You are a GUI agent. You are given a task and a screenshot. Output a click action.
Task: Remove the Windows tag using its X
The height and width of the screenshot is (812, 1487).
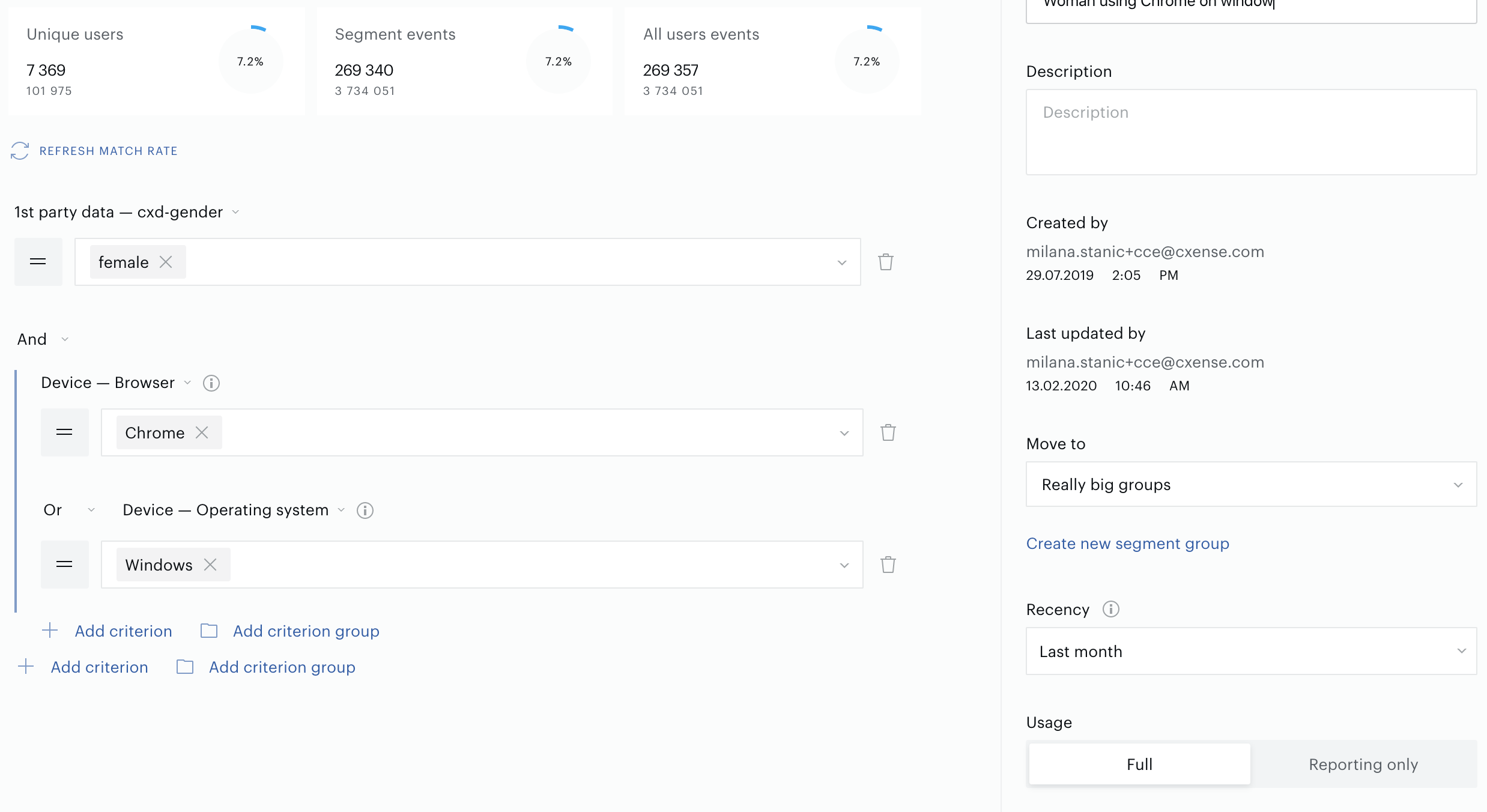click(x=210, y=565)
